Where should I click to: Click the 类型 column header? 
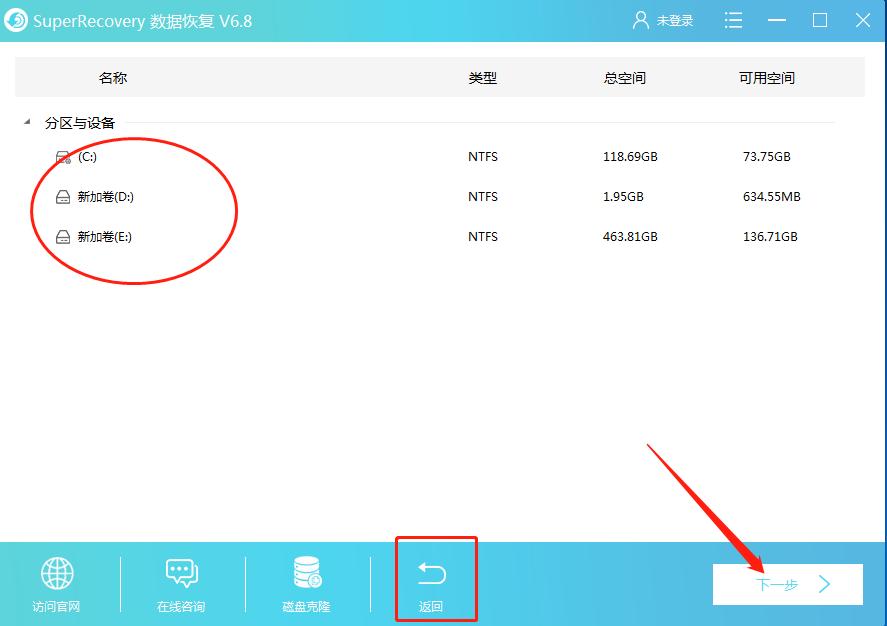point(482,77)
